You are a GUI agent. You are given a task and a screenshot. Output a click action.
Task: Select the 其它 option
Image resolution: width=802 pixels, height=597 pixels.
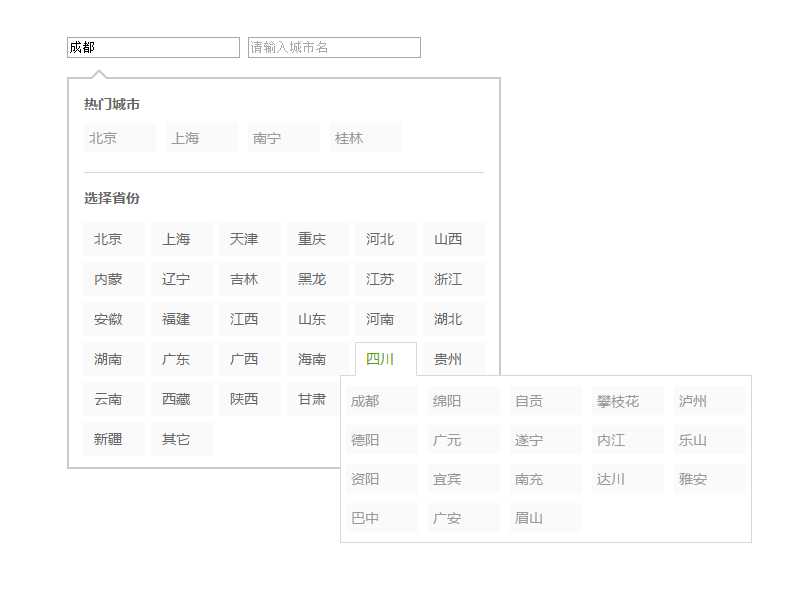(182, 439)
